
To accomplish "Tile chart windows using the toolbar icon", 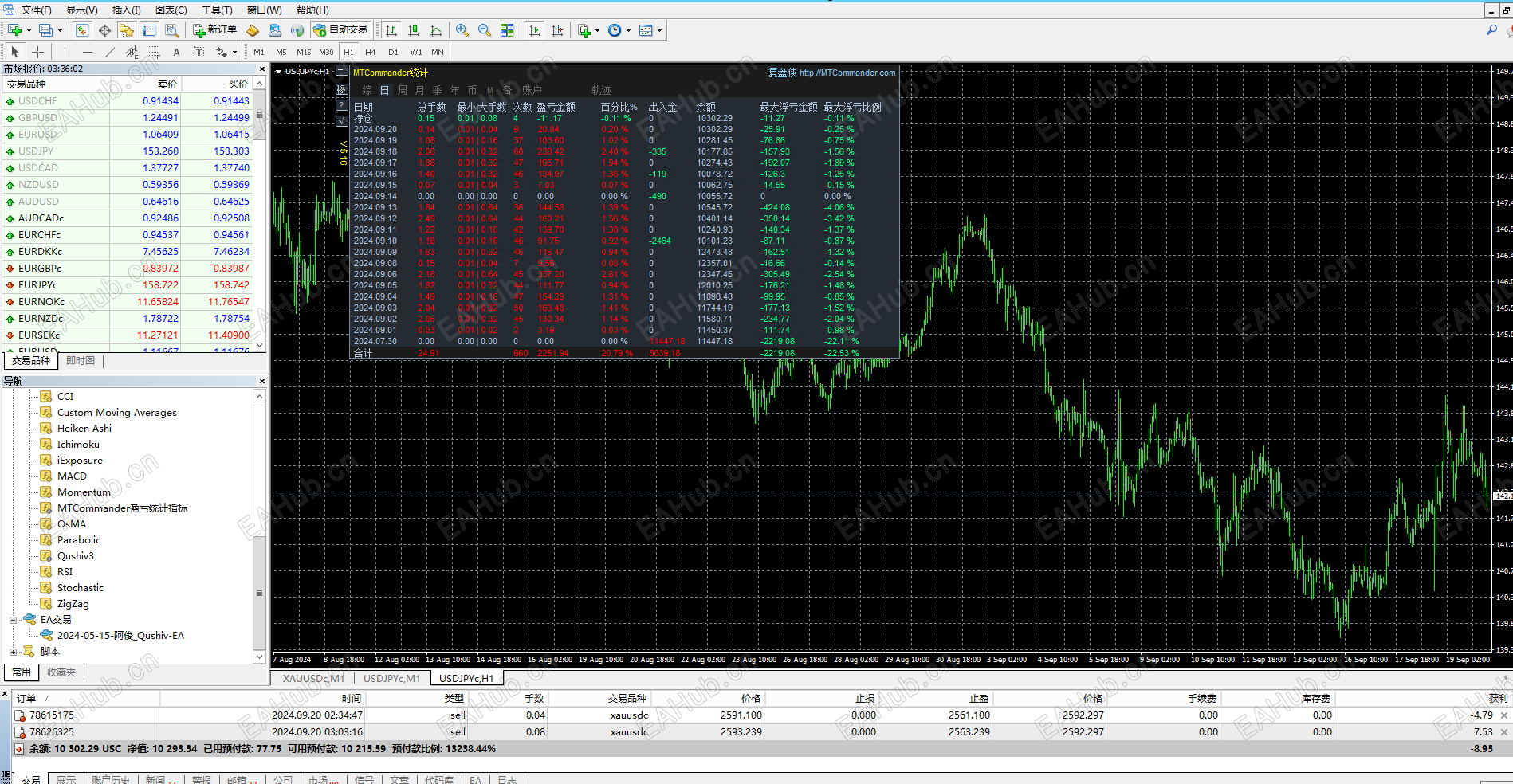I will [506, 30].
